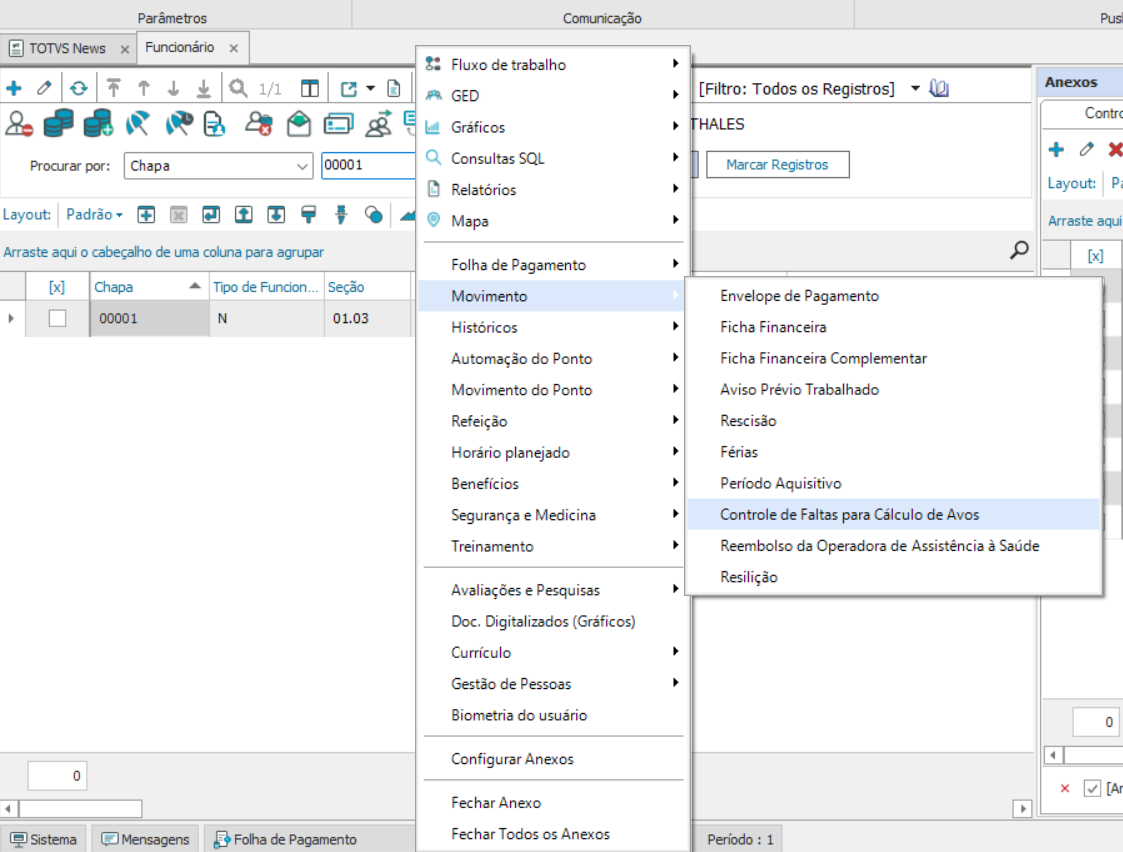Viewport: 1123px width, 852px height.
Task: Add attachment with plus in Anexos panel
Action: coord(1056,150)
